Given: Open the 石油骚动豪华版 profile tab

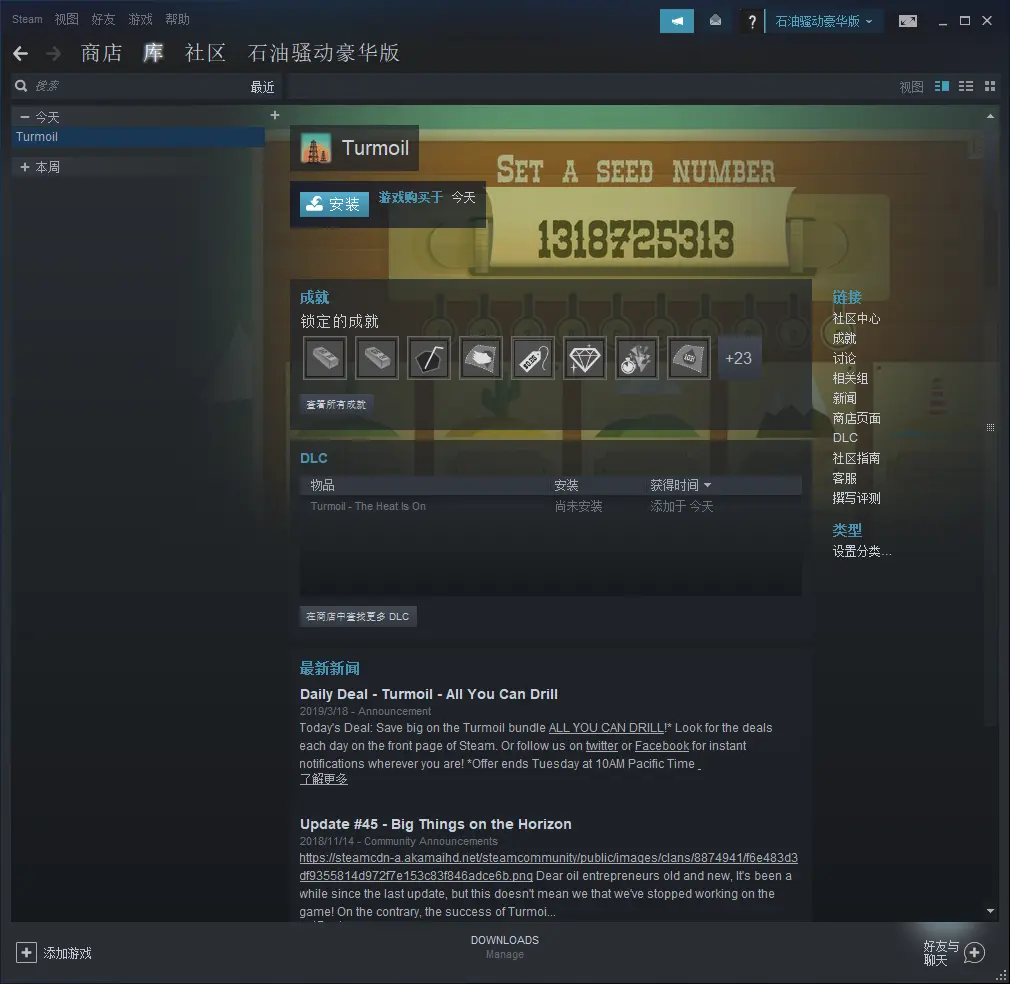Looking at the screenshot, I should [324, 53].
